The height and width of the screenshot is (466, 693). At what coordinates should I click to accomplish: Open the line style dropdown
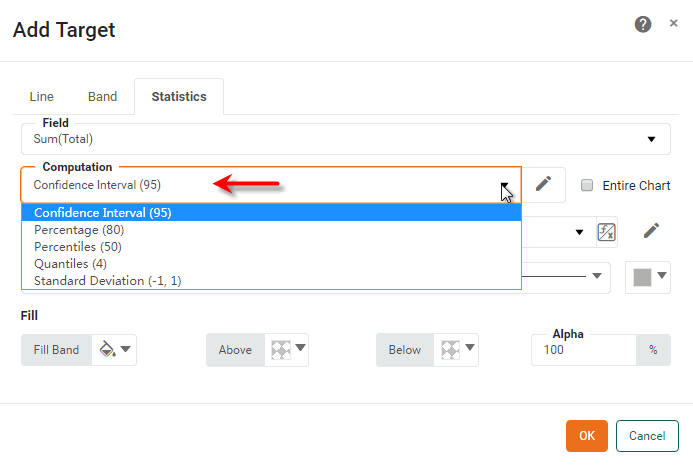598,277
